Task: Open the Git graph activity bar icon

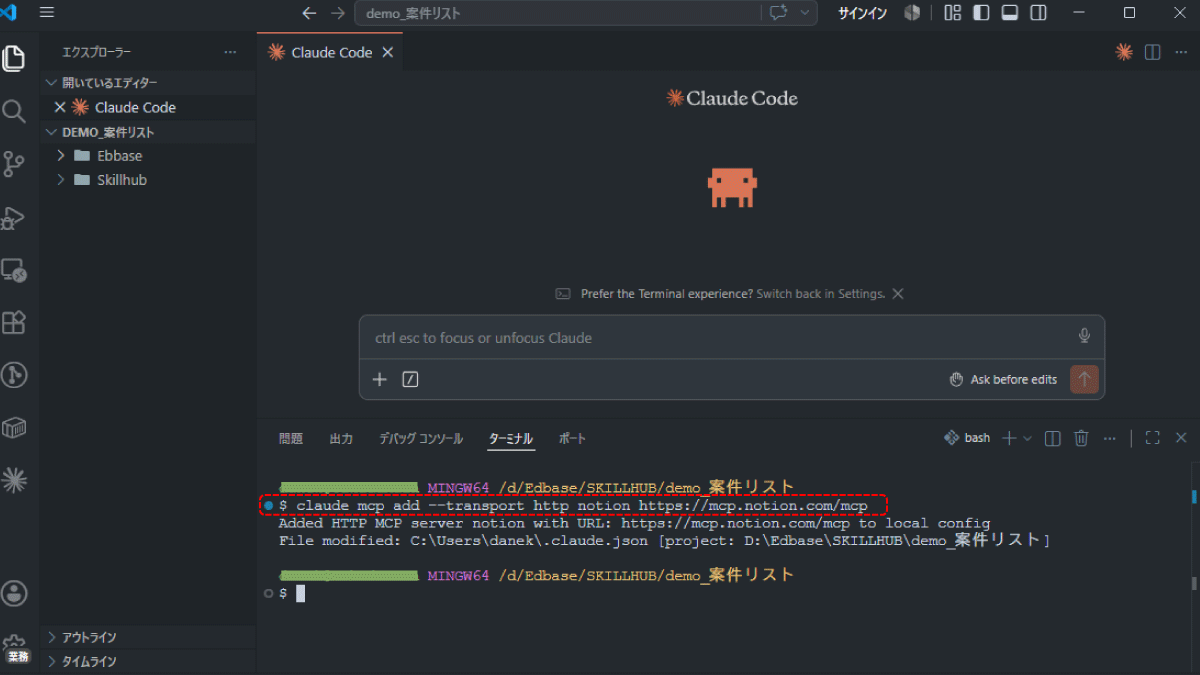Action: tap(14, 375)
